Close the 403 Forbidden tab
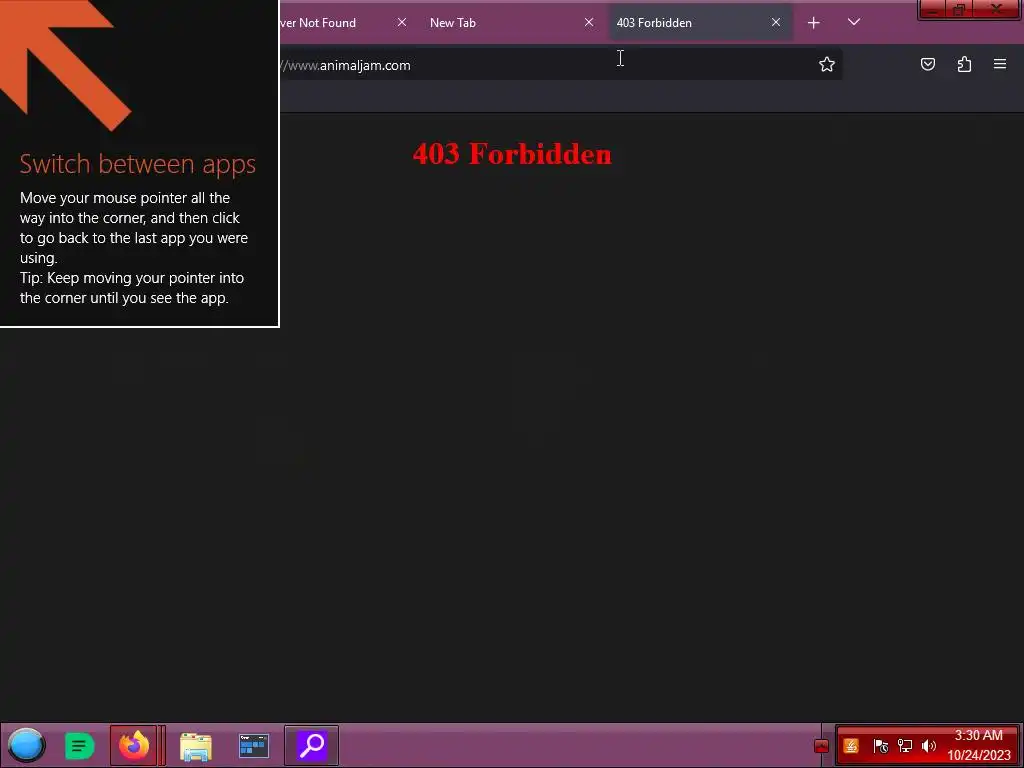 tap(776, 22)
